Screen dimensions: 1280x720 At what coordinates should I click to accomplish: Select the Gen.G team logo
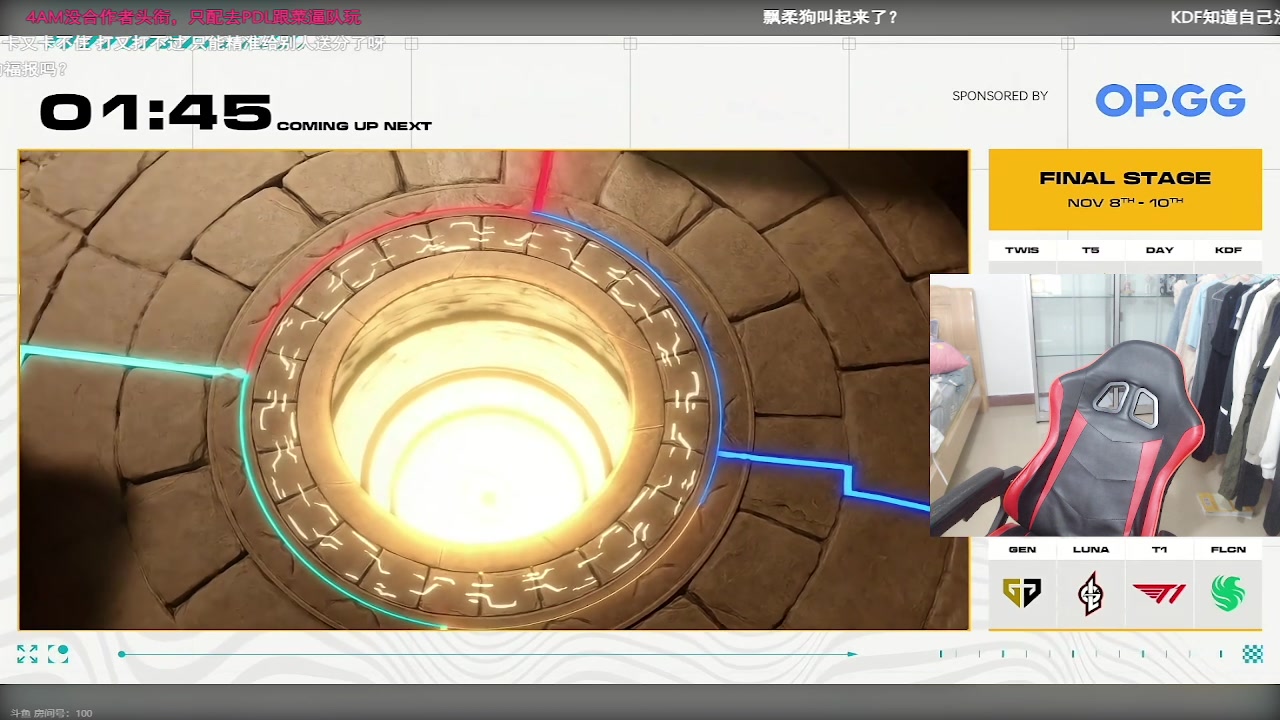point(1022,593)
